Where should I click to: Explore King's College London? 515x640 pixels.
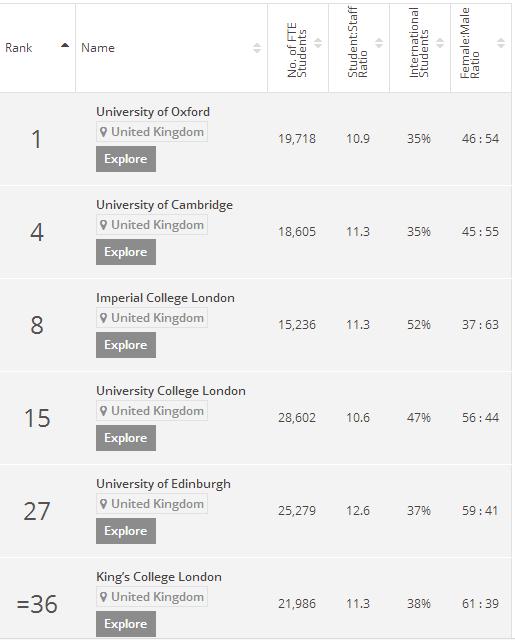pos(126,624)
